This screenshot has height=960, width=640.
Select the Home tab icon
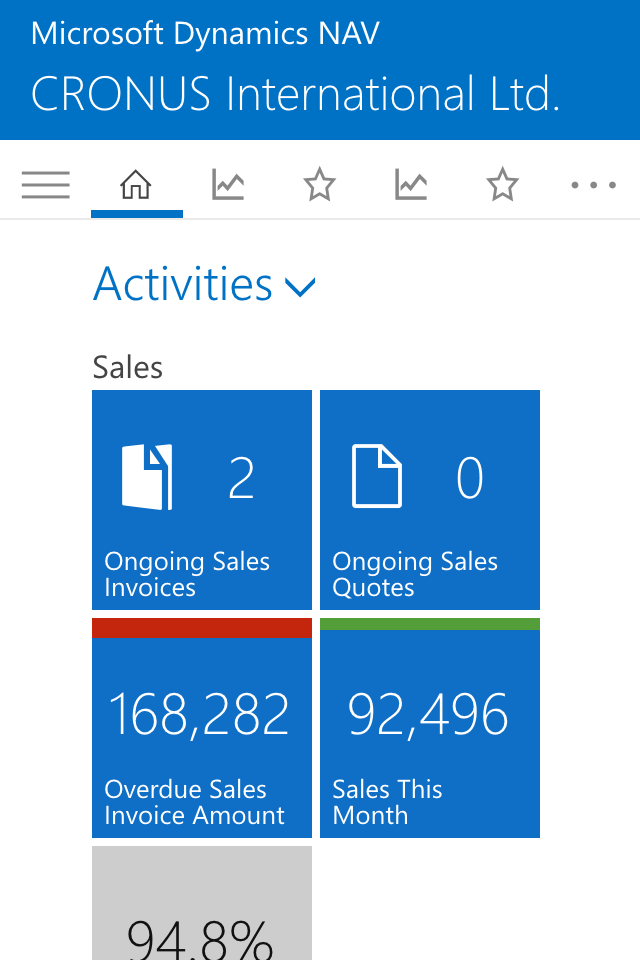(x=135, y=184)
